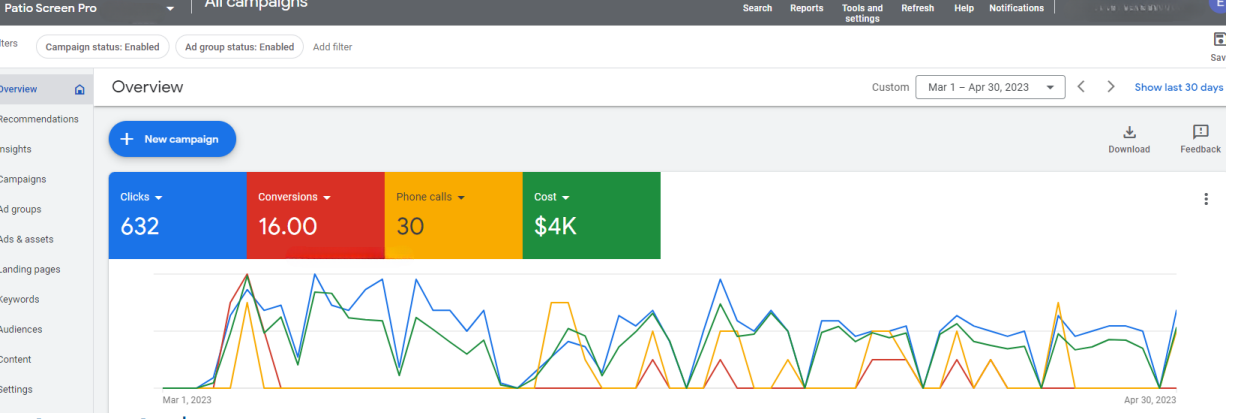Click the Overview page heading
1234x419 pixels.
point(147,87)
